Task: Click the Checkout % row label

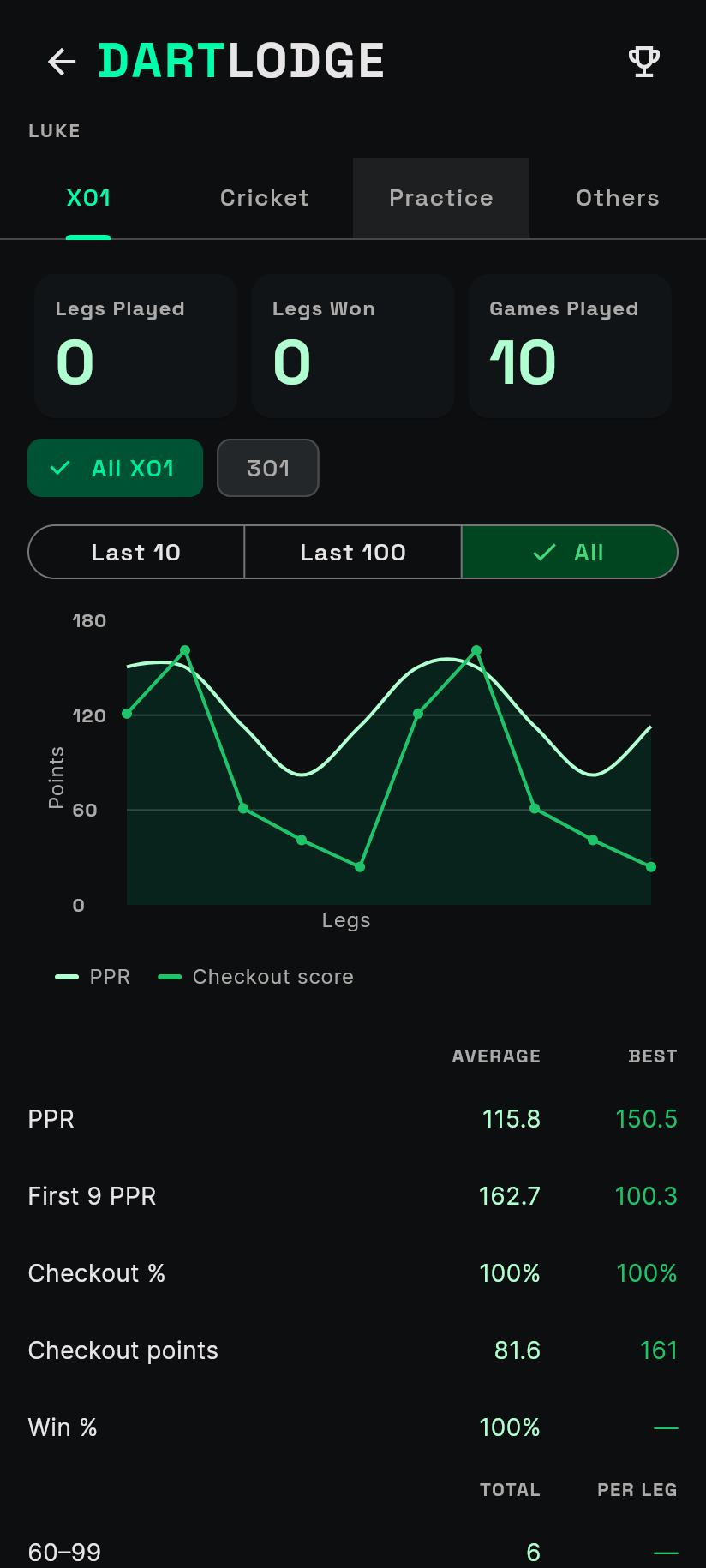Action: point(97,1273)
